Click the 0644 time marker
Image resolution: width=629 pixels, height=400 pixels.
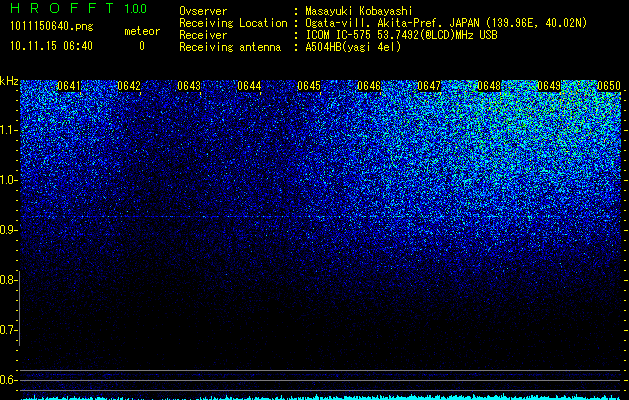[249, 86]
